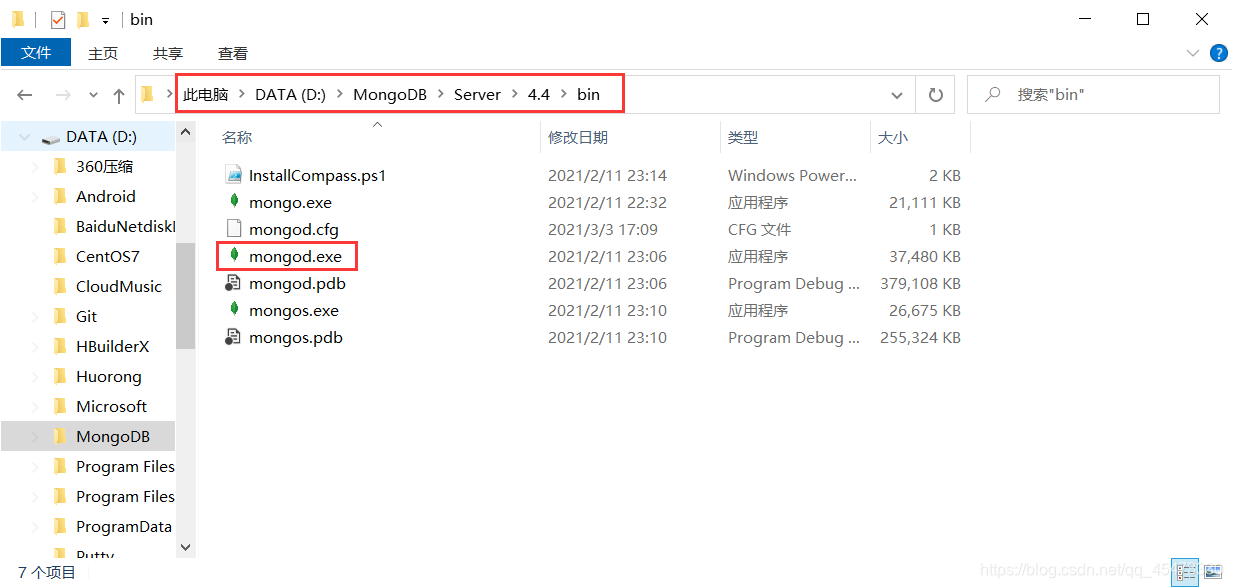Open the Customize Quick Access Toolbar dropdown
Image resolution: width=1233 pixels, height=588 pixels.
tap(105, 20)
